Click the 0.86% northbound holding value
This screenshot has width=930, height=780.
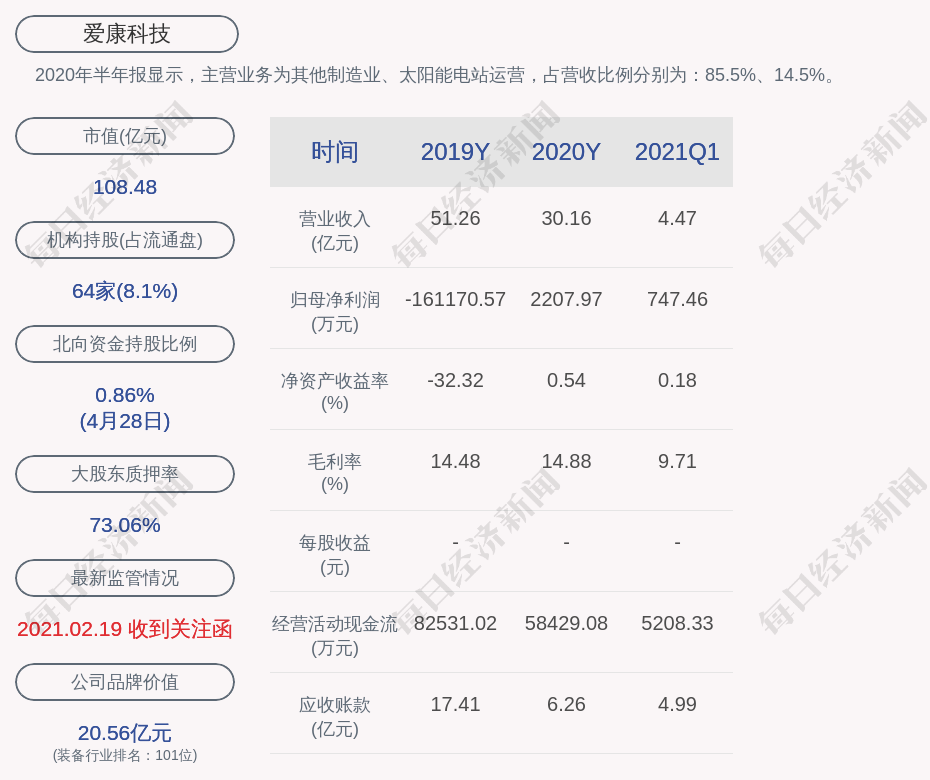pyautogui.click(x=125, y=395)
